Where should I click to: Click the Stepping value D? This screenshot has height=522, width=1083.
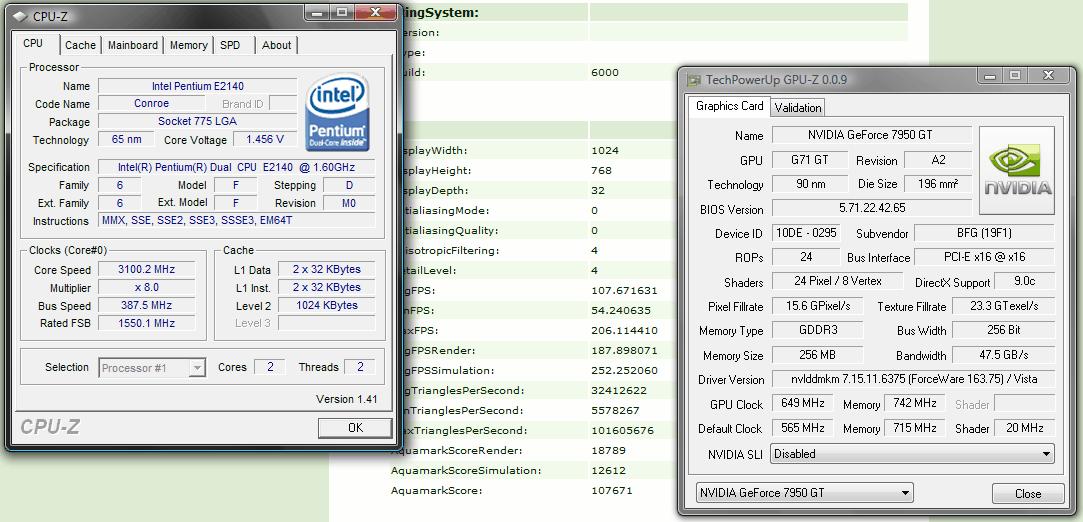(x=349, y=185)
